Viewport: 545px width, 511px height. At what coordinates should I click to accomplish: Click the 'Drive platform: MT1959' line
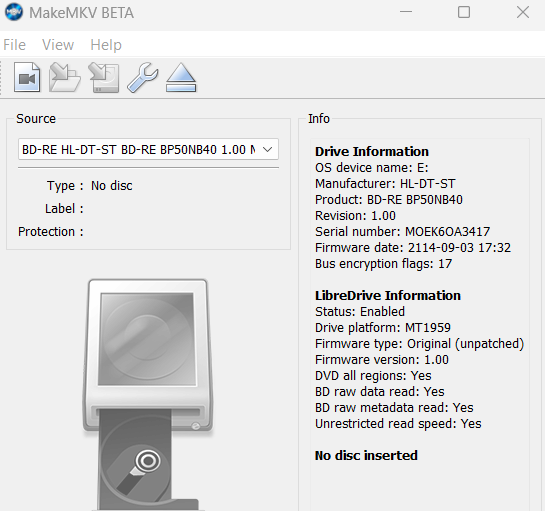[x=383, y=327]
